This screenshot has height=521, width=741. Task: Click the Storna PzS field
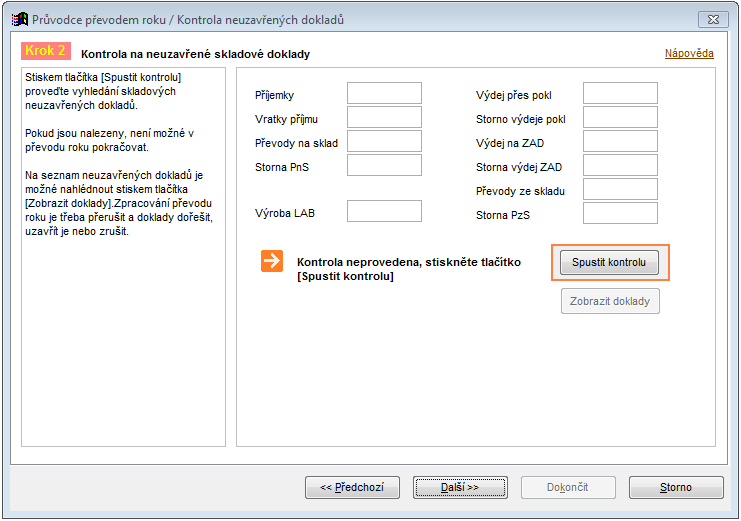click(620, 213)
